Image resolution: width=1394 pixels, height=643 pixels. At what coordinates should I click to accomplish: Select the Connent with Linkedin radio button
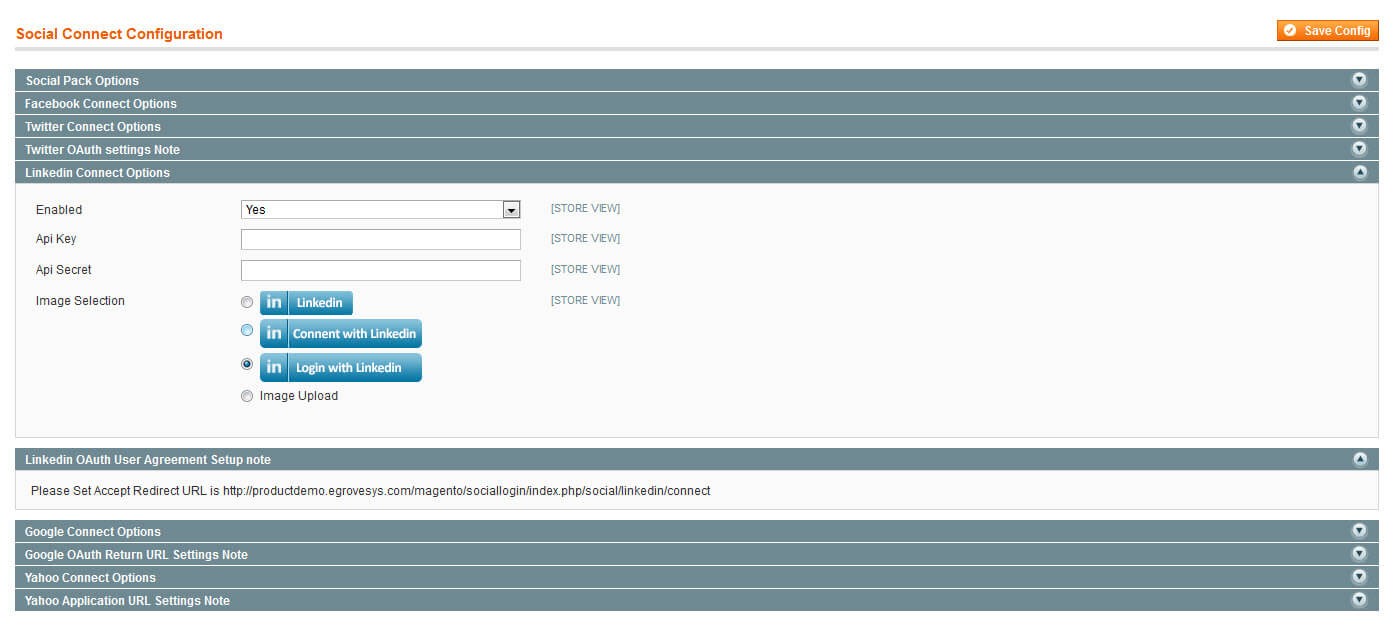click(247, 330)
